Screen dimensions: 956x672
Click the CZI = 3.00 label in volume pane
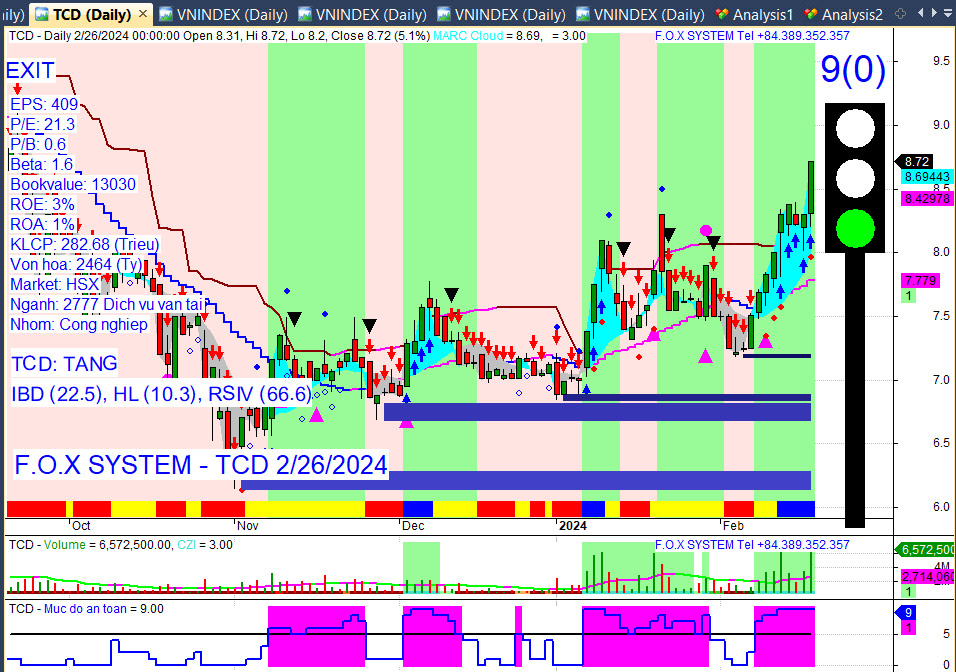point(205,545)
